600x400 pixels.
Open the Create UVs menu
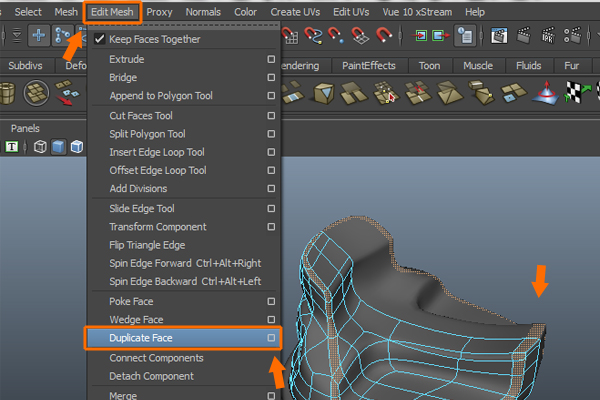(295, 12)
